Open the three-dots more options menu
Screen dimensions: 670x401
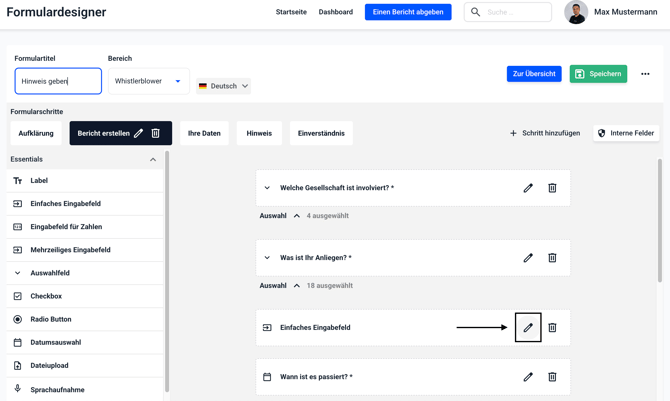(x=645, y=74)
